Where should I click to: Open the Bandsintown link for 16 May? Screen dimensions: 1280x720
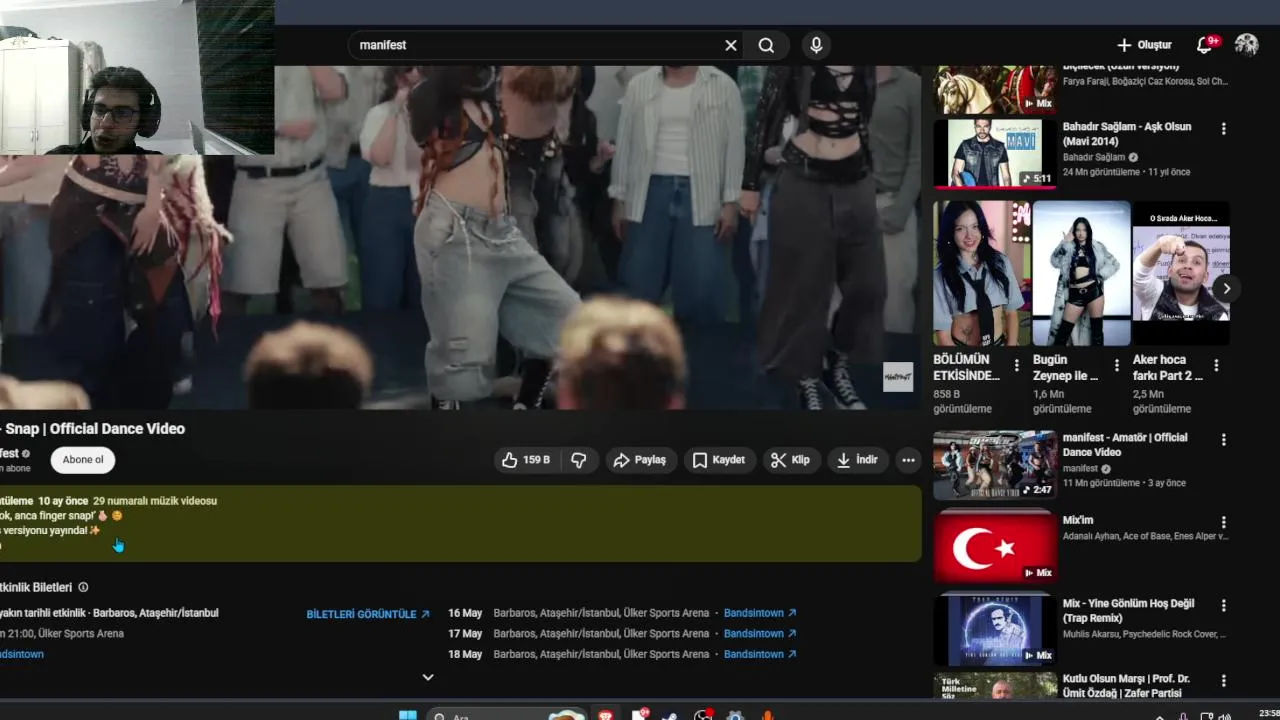pyautogui.click(x=760, y=613)
